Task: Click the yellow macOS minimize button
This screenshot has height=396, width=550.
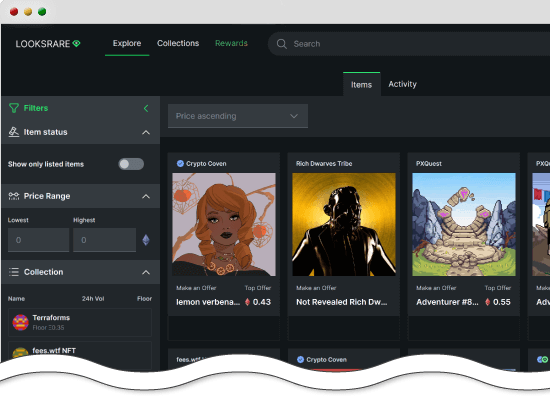Action: coord(28,12)
